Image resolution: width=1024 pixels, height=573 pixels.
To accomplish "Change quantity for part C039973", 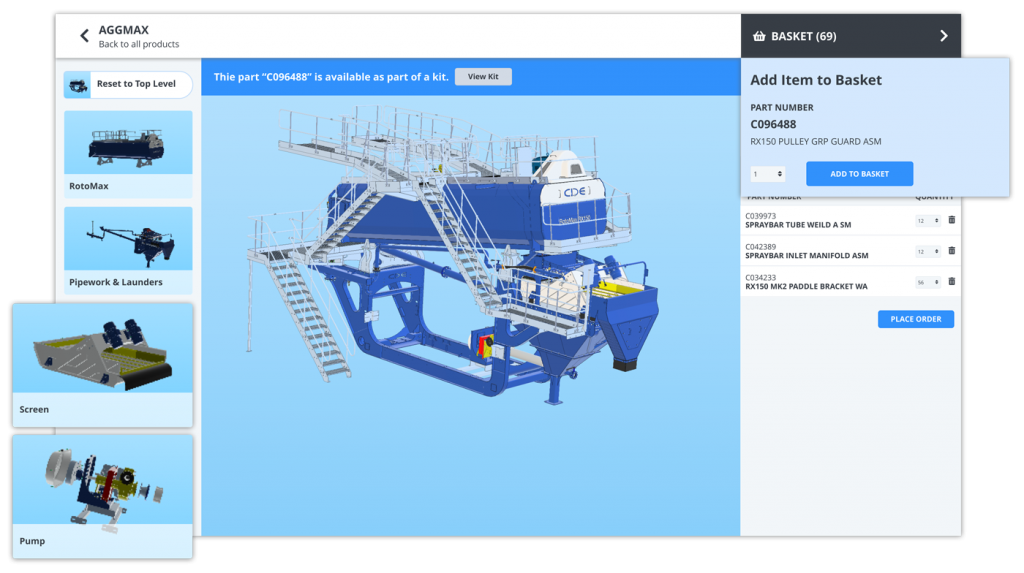I will 929,220.
